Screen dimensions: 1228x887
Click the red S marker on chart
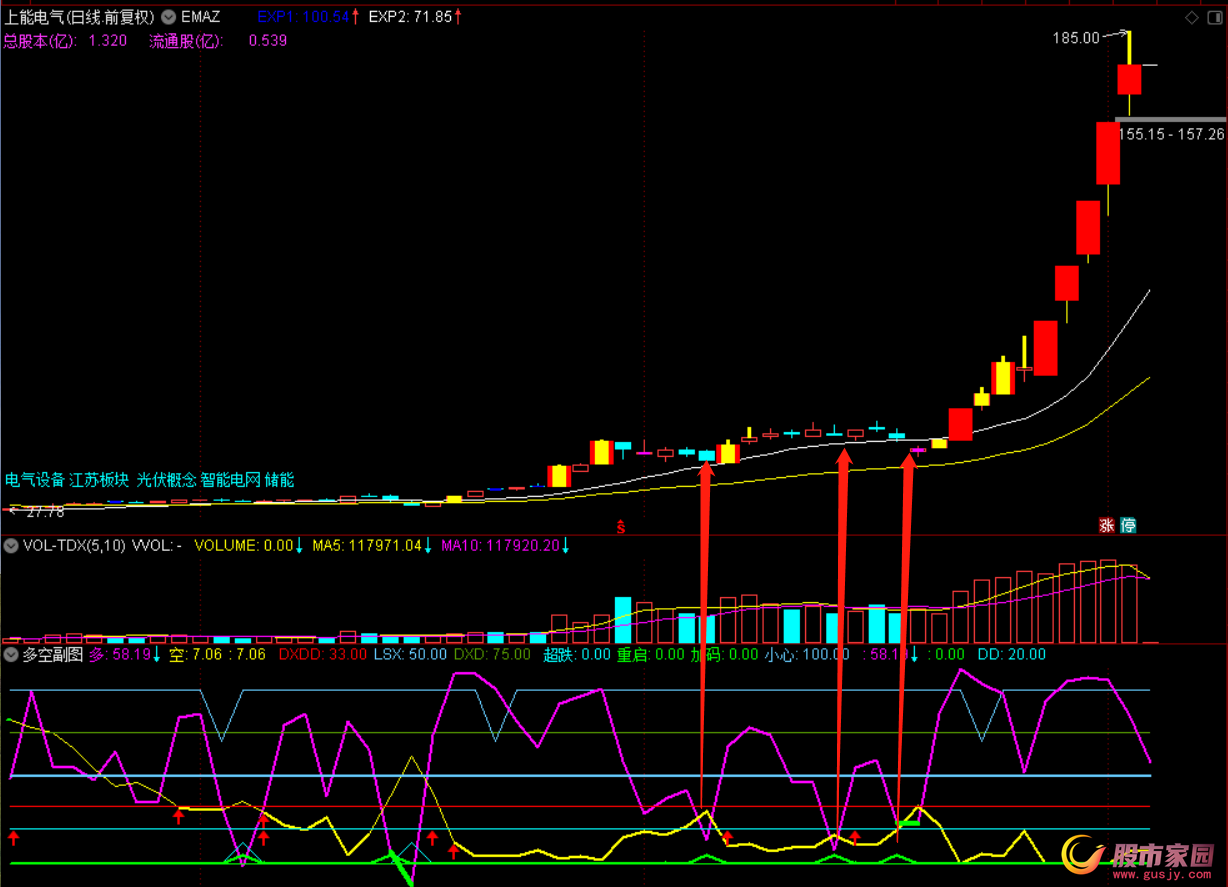pyautogui.click(x=620, y=527)
